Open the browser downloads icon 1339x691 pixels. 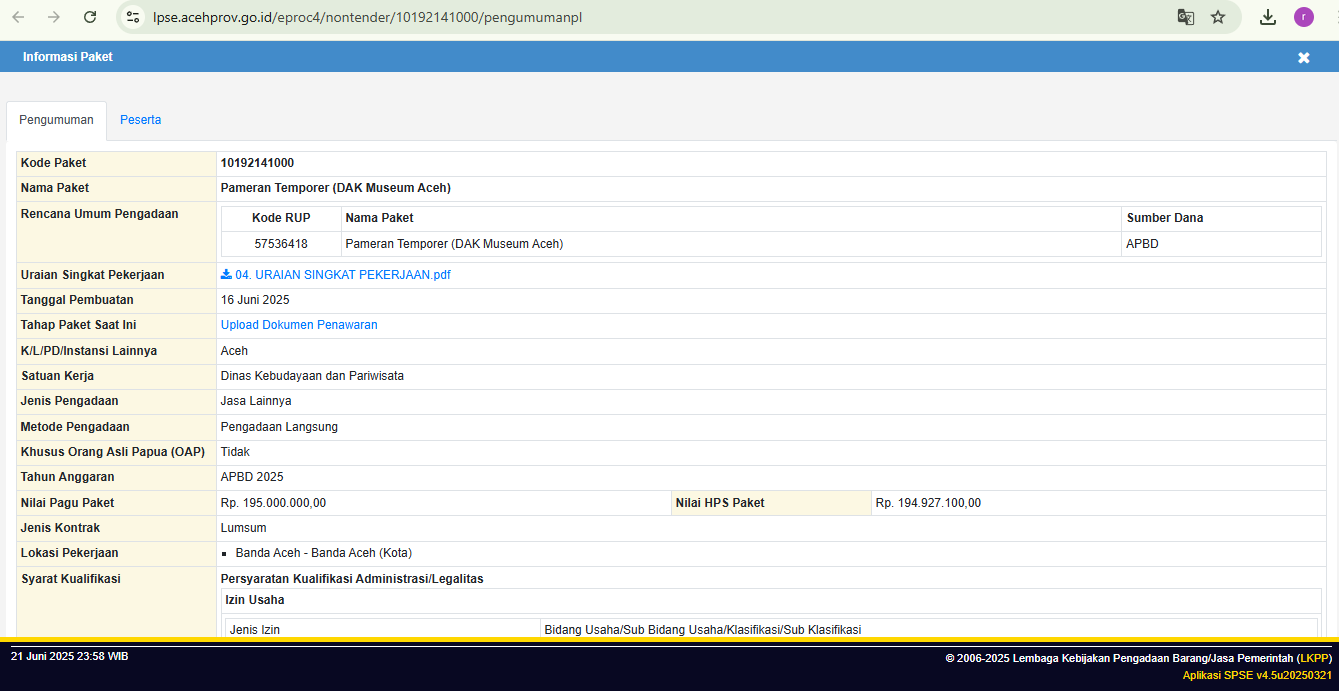tap(1268, 17)
